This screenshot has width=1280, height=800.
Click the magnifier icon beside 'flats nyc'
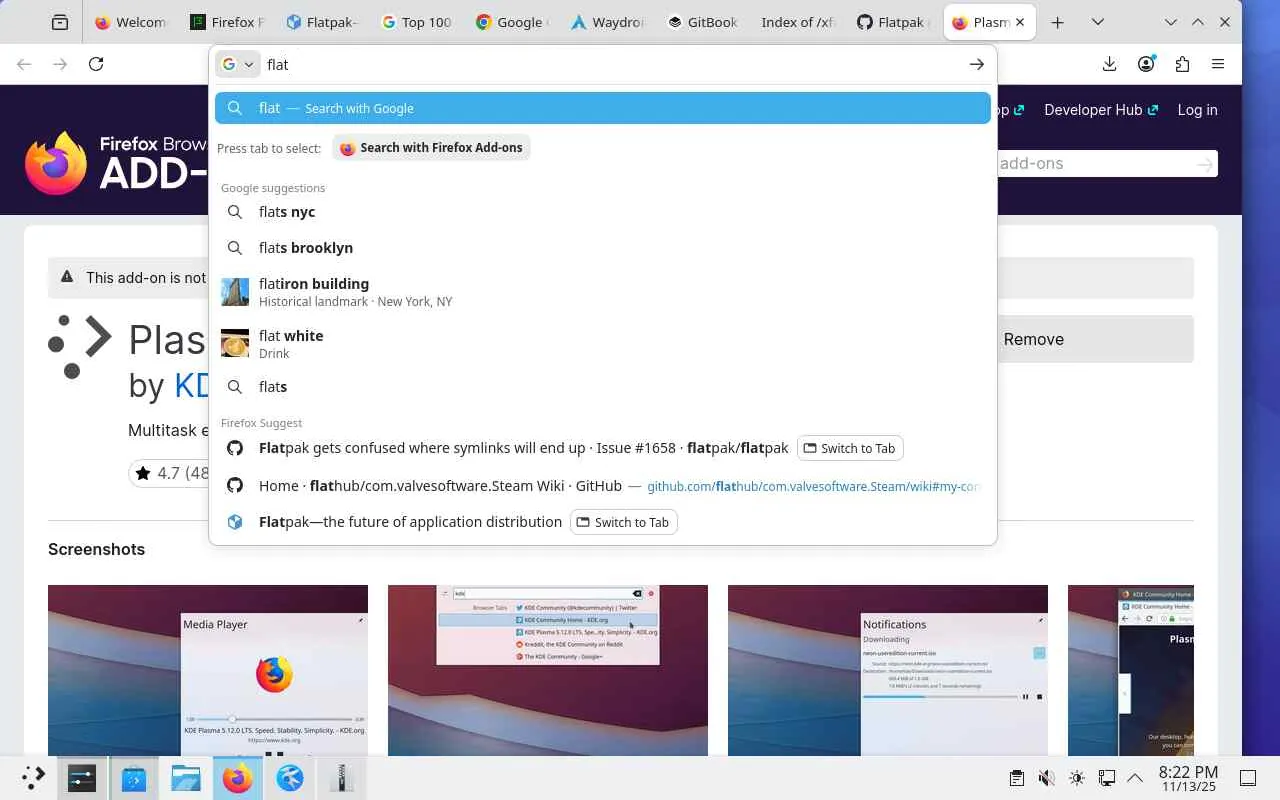[235, 212]
